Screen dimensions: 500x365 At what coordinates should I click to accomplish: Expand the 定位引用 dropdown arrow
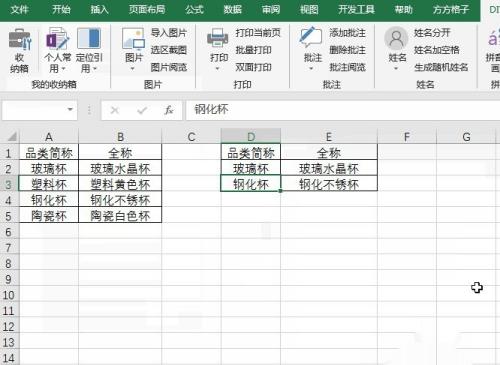95,69
